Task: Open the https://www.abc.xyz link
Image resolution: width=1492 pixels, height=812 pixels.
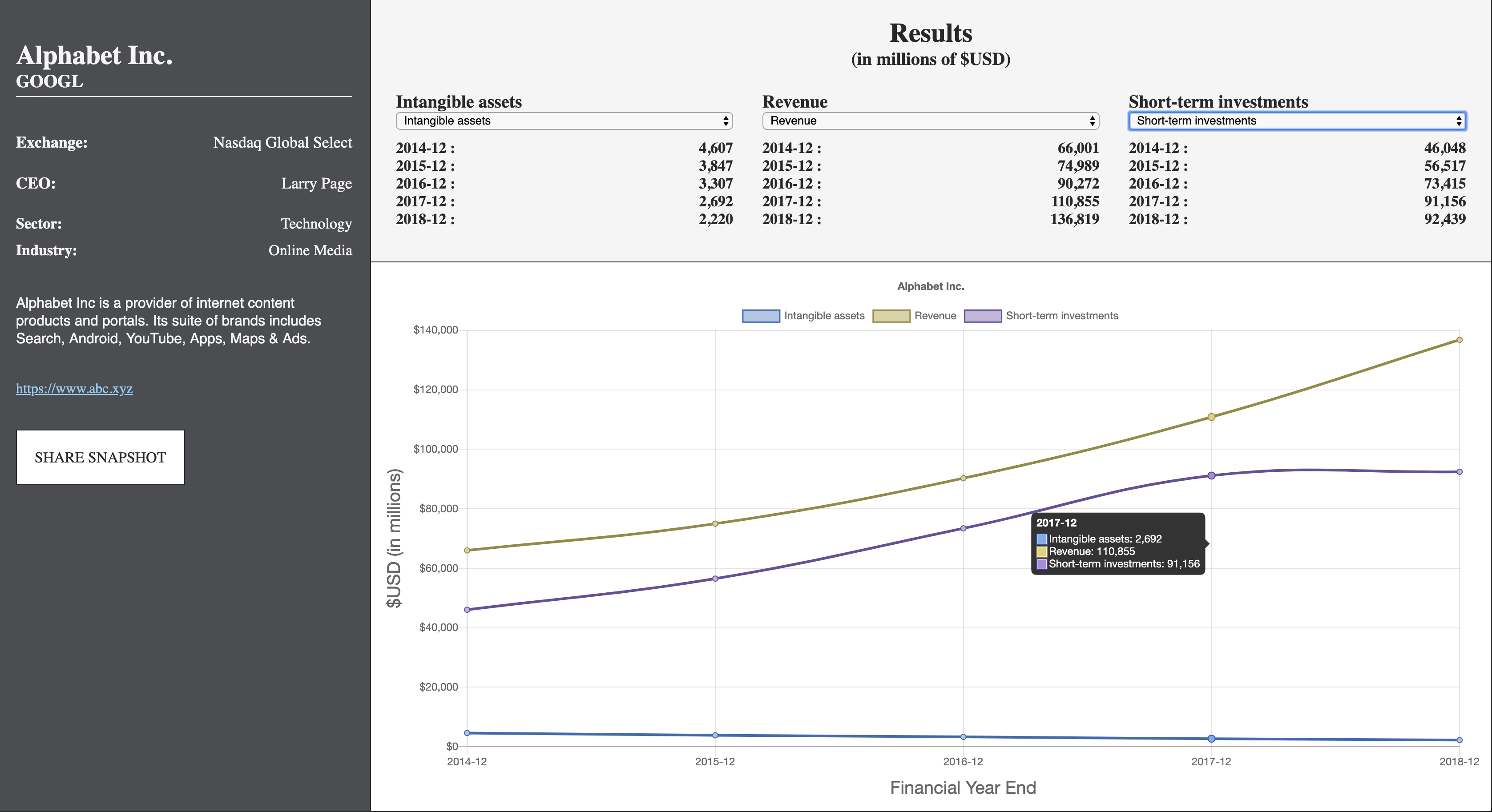Action: tap(74, 389)
